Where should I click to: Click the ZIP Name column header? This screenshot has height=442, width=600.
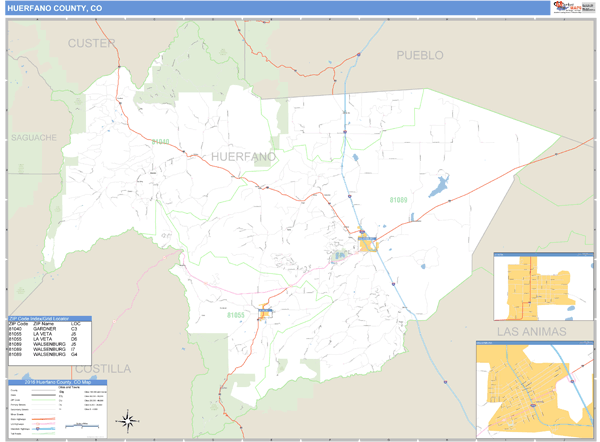(43, 324)
